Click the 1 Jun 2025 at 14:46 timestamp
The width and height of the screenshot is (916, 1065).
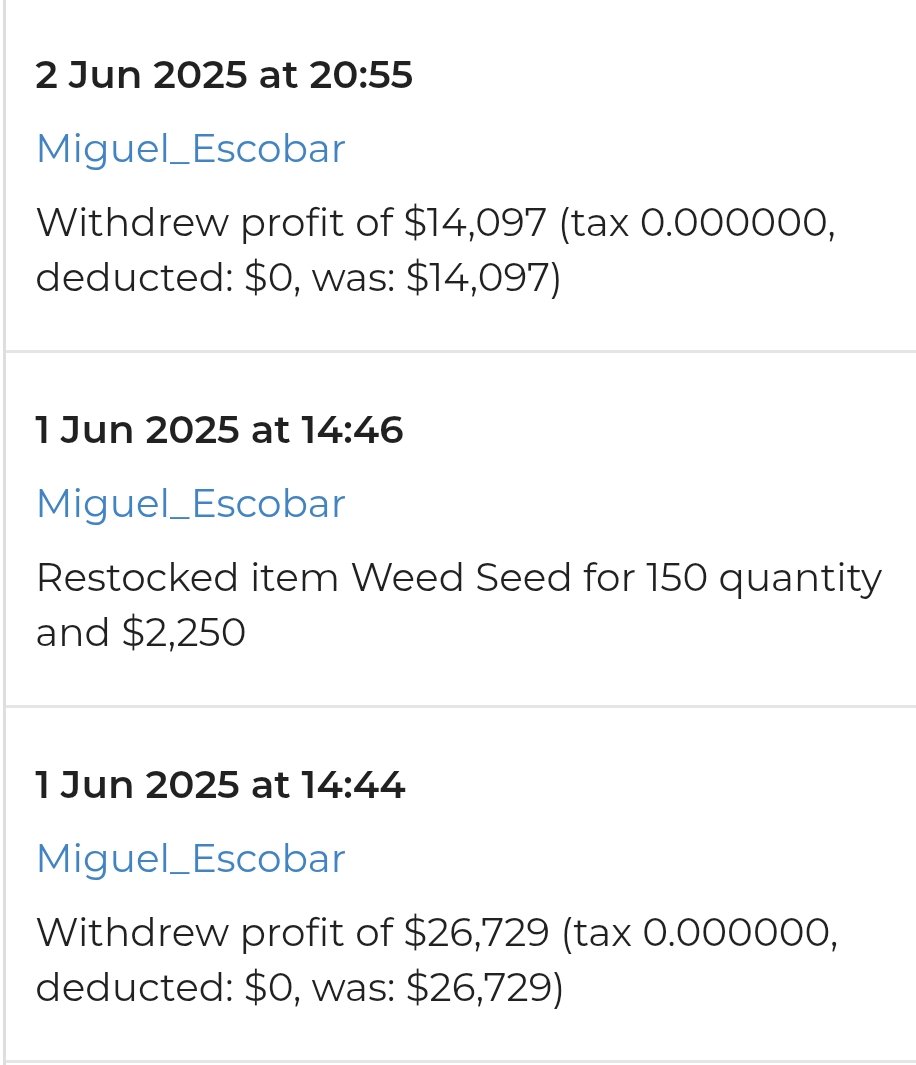tap(219, 430)
